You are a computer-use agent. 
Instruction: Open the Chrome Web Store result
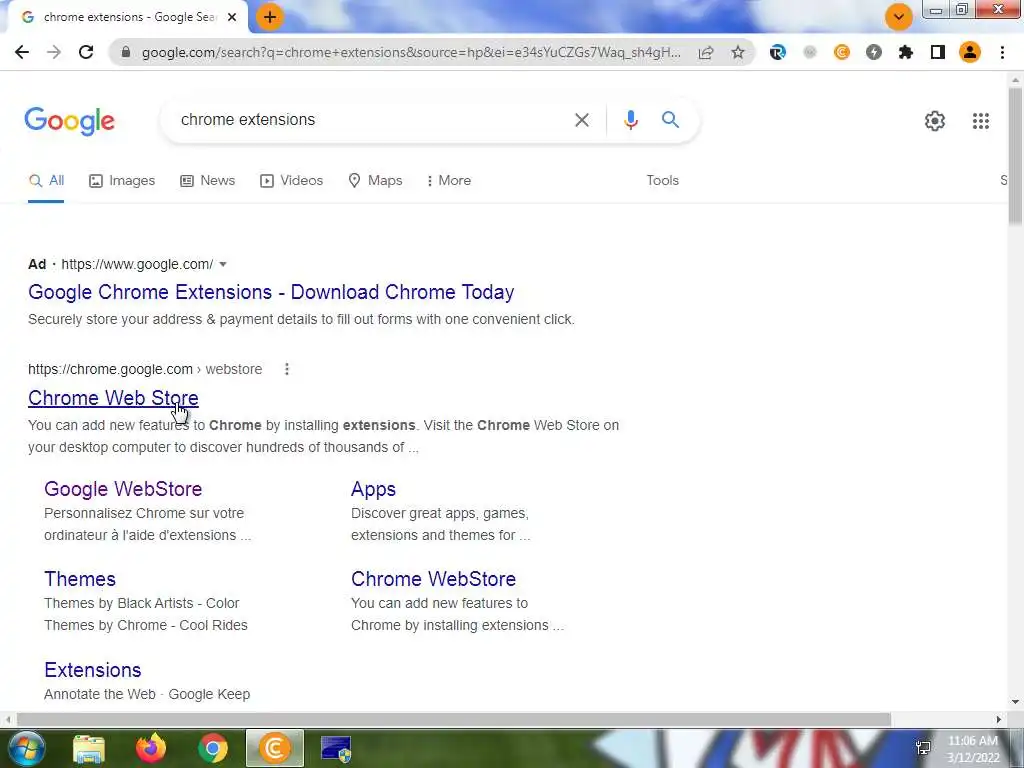pyautogui.click(x=113, y=398)
